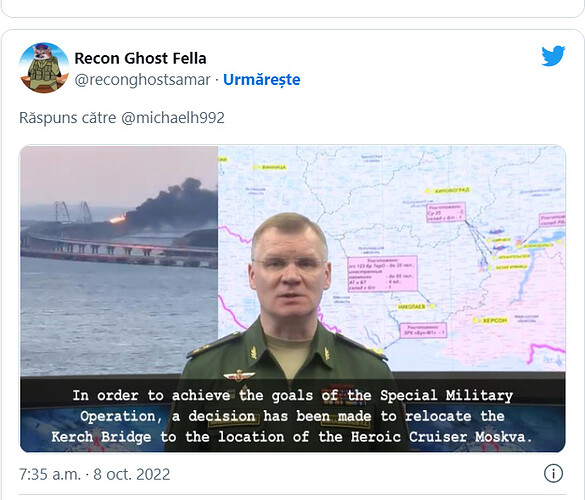Click the Răspuns către reply label

(x=68, y=118)
